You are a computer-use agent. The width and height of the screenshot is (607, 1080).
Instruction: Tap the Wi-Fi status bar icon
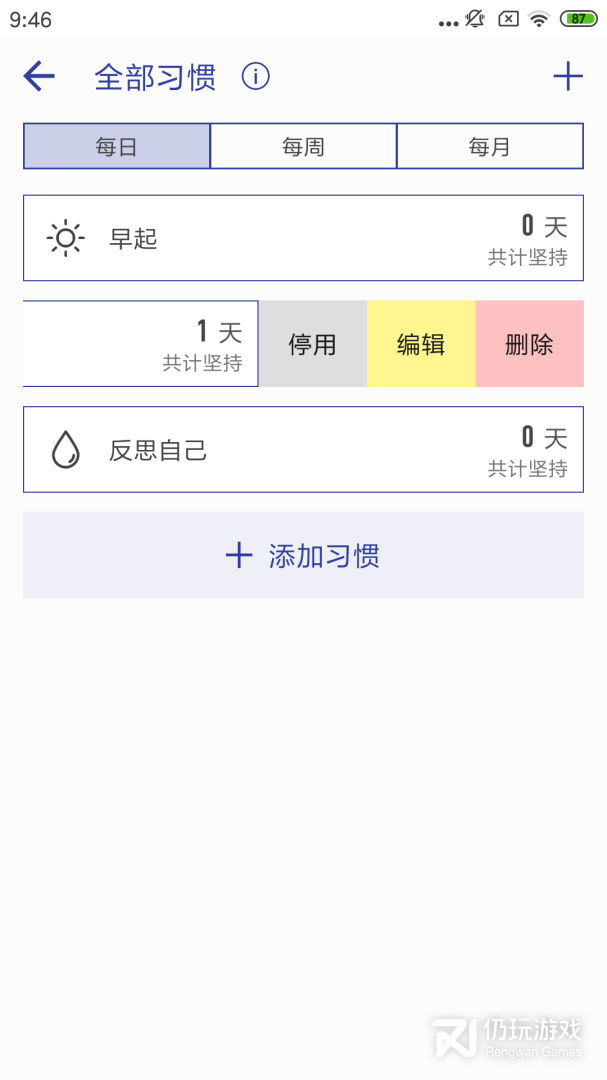(x=540, y=19)
